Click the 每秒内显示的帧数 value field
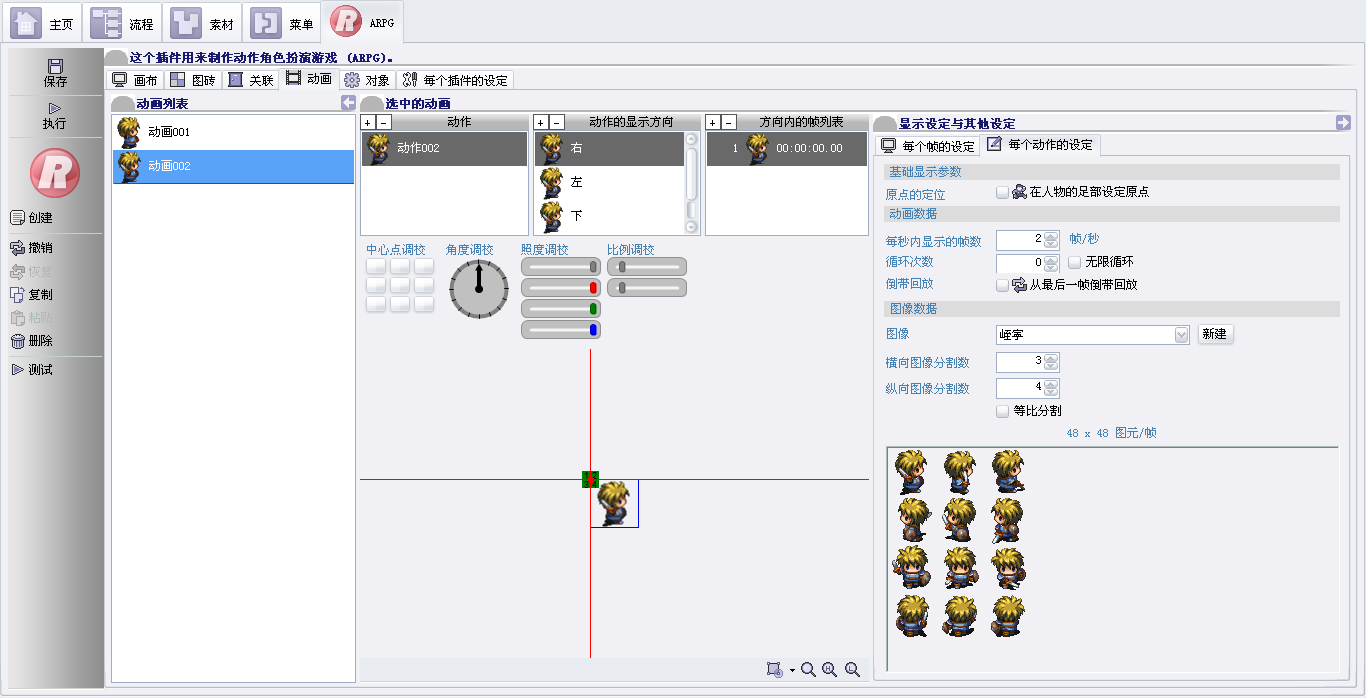1366x698 pixels. 1020,240
